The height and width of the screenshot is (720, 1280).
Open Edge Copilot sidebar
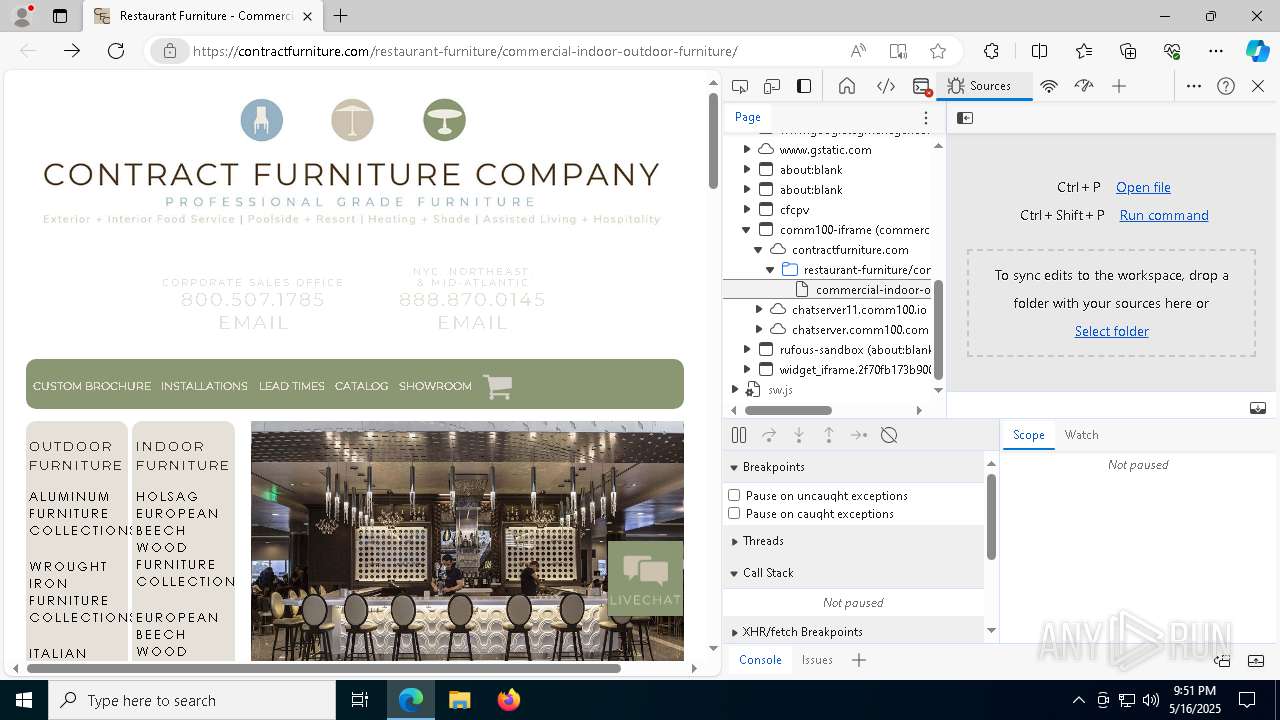(1257, 51)
